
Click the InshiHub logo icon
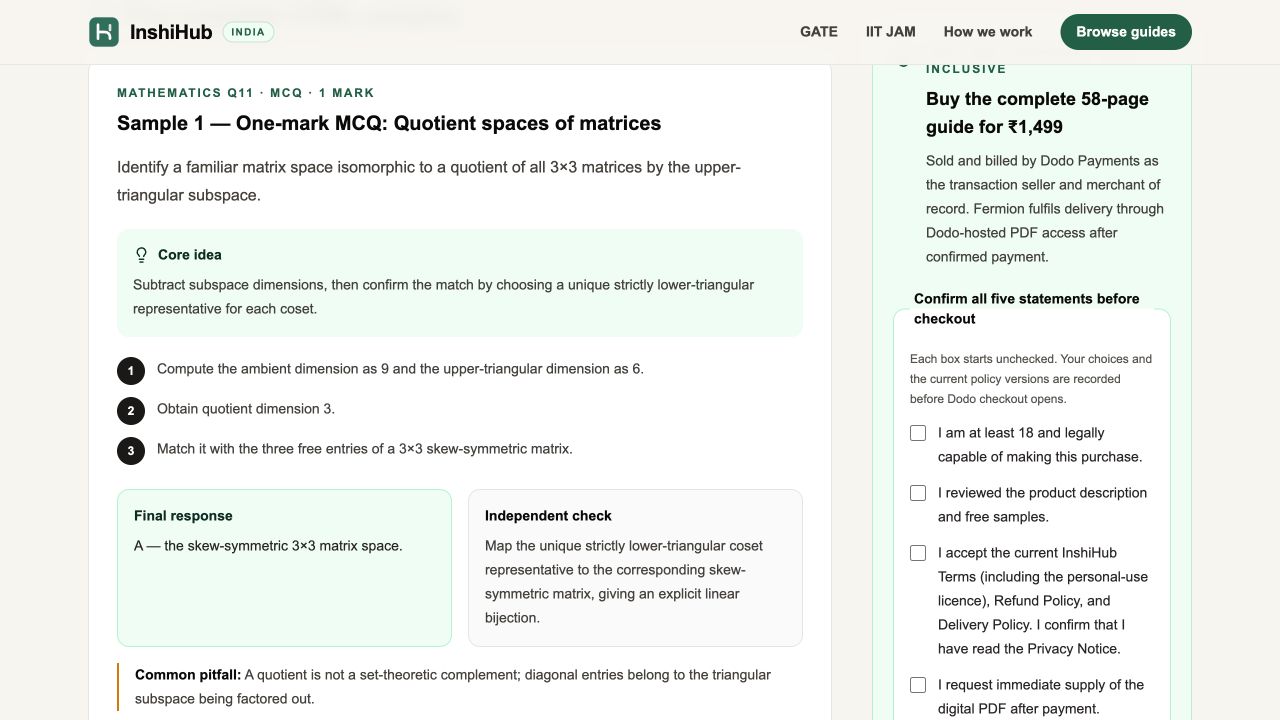click(x=104, y=32)
